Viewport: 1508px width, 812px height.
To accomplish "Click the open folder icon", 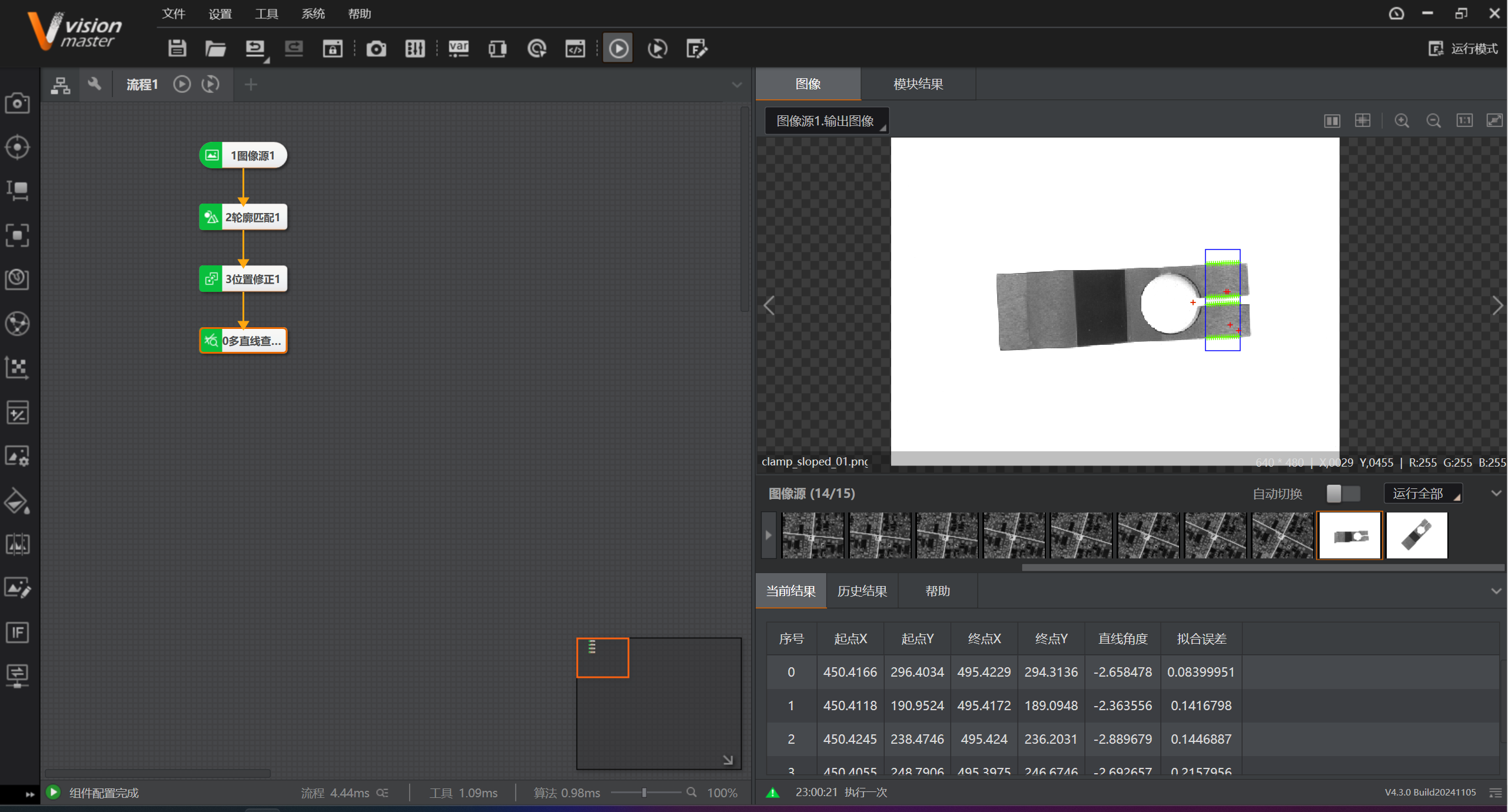I will [x=215, y=48].
